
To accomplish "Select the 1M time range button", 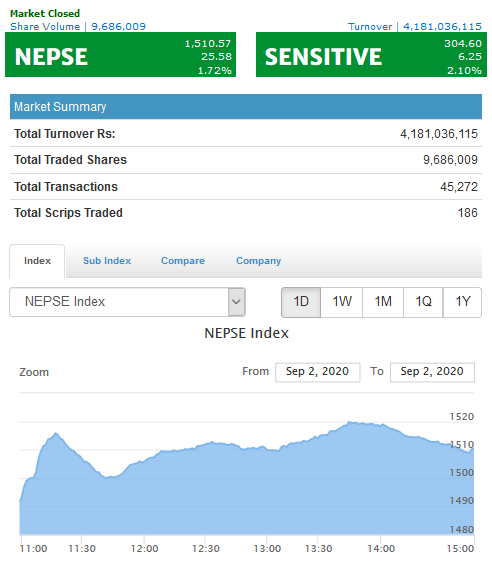I will pyautogui.click(x=383, y=302).
